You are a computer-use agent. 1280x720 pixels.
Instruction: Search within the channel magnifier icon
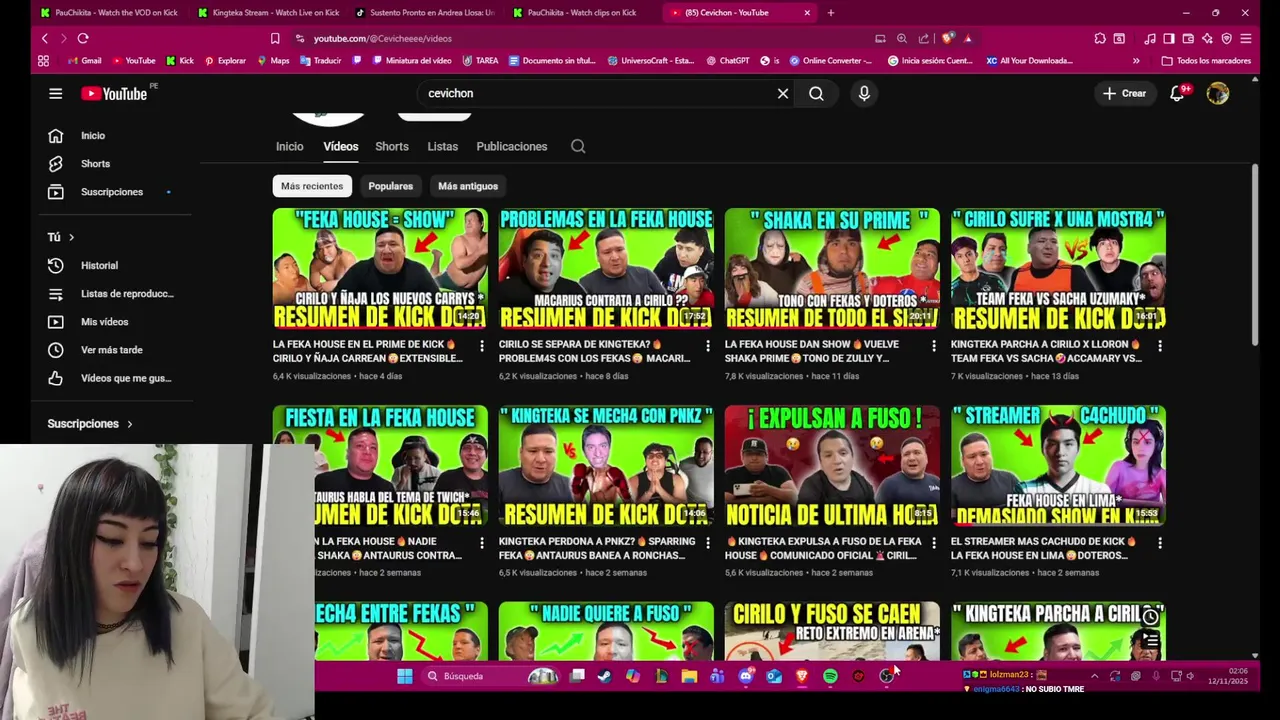click(x=578, y=146)
